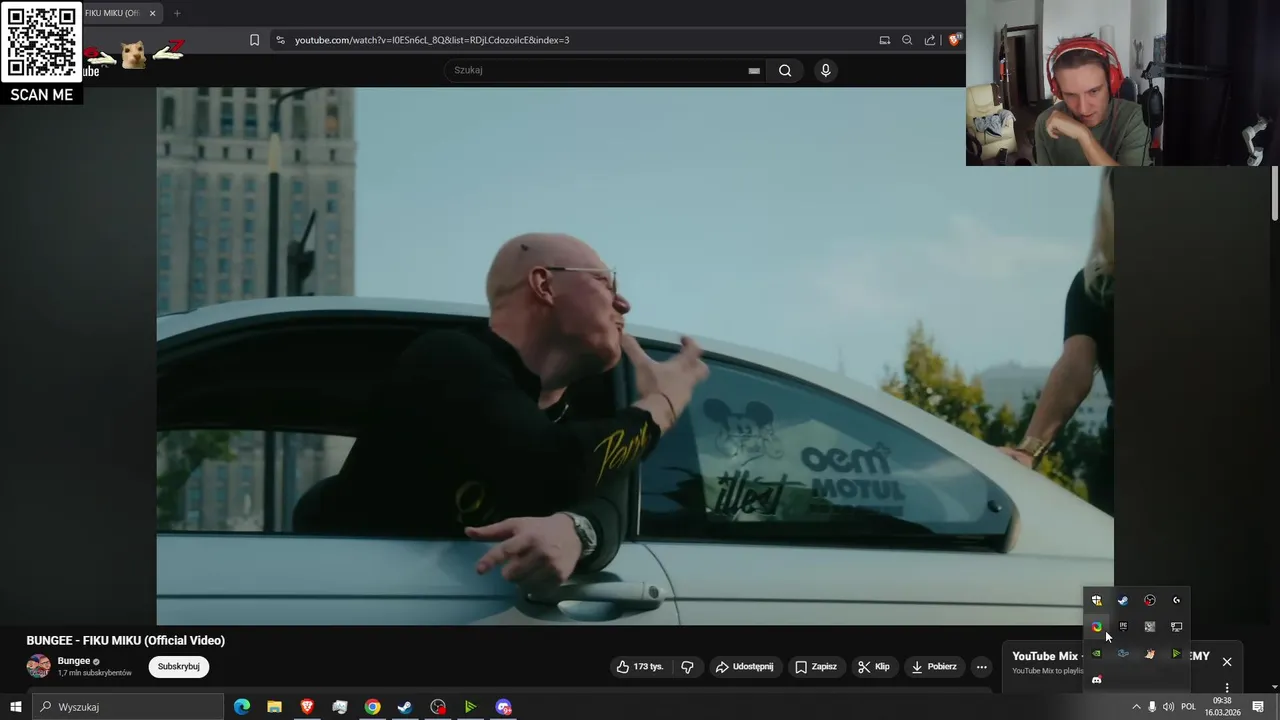Click the microphone icon in system tray
1280x720 pixels.
(1152, 707)
